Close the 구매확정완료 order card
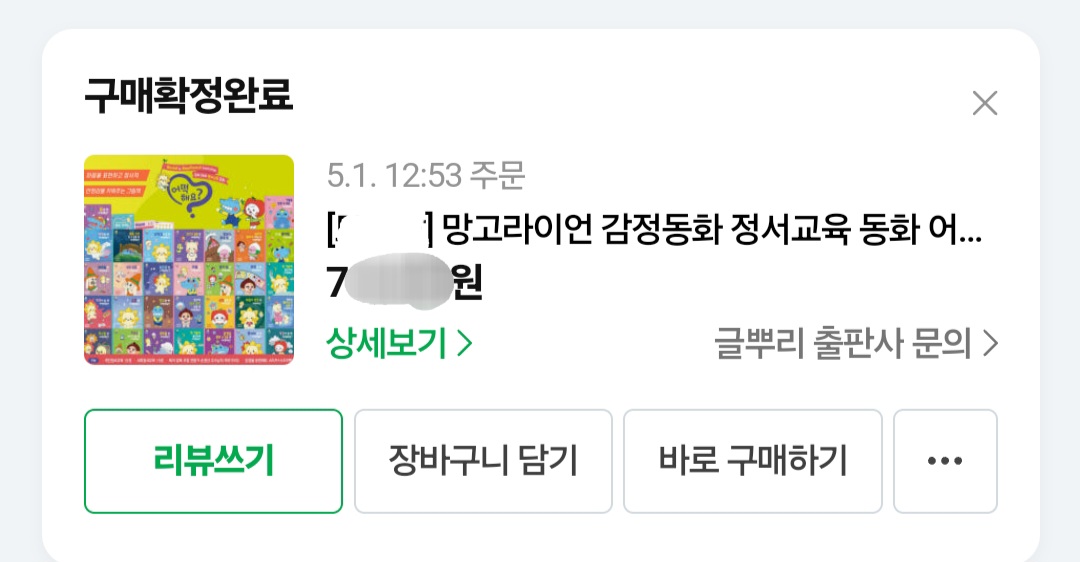This screenshot has height=562, width=1080. (984, 103)
